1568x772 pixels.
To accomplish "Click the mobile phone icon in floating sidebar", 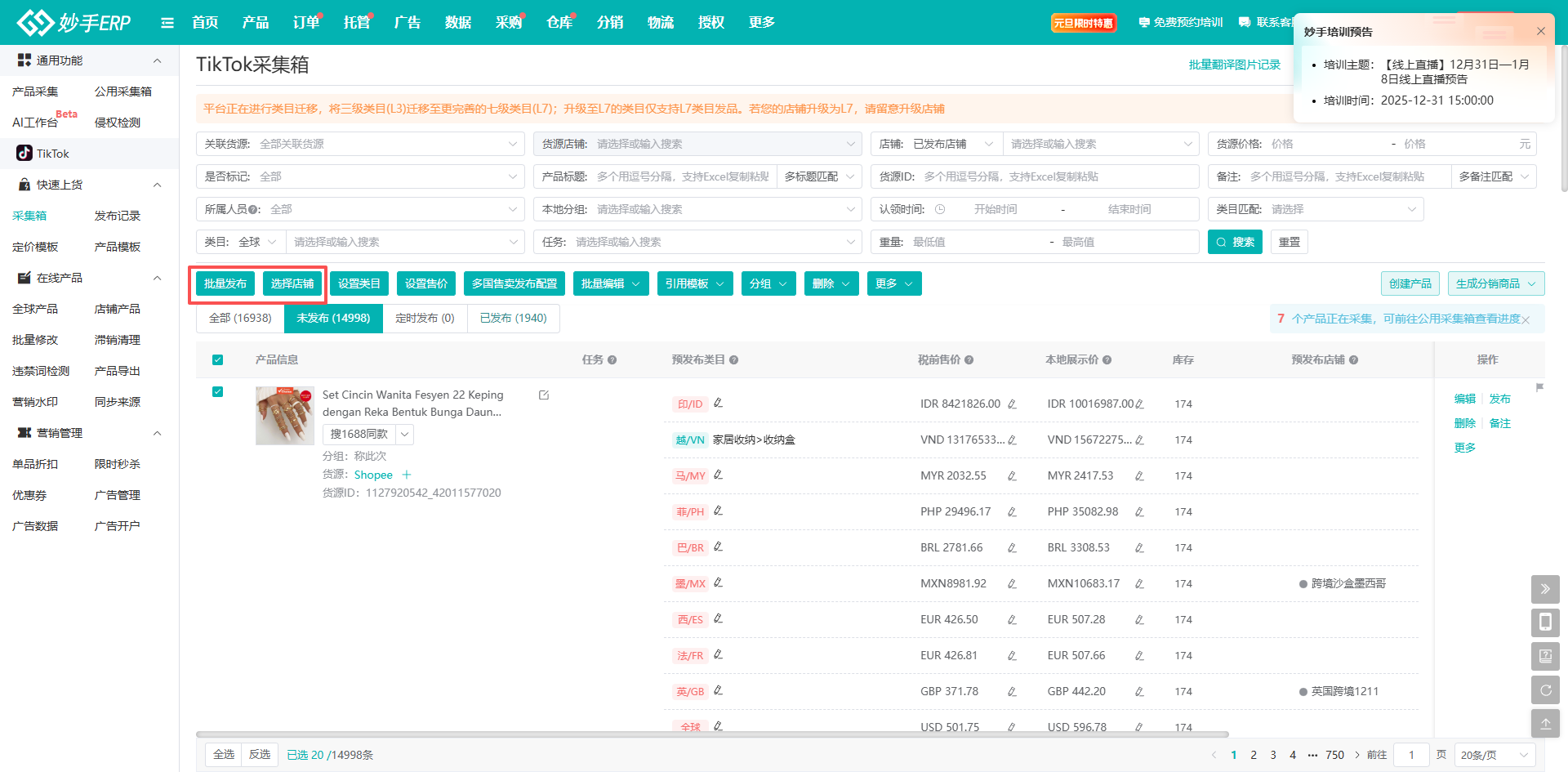I will point(1544,623).
